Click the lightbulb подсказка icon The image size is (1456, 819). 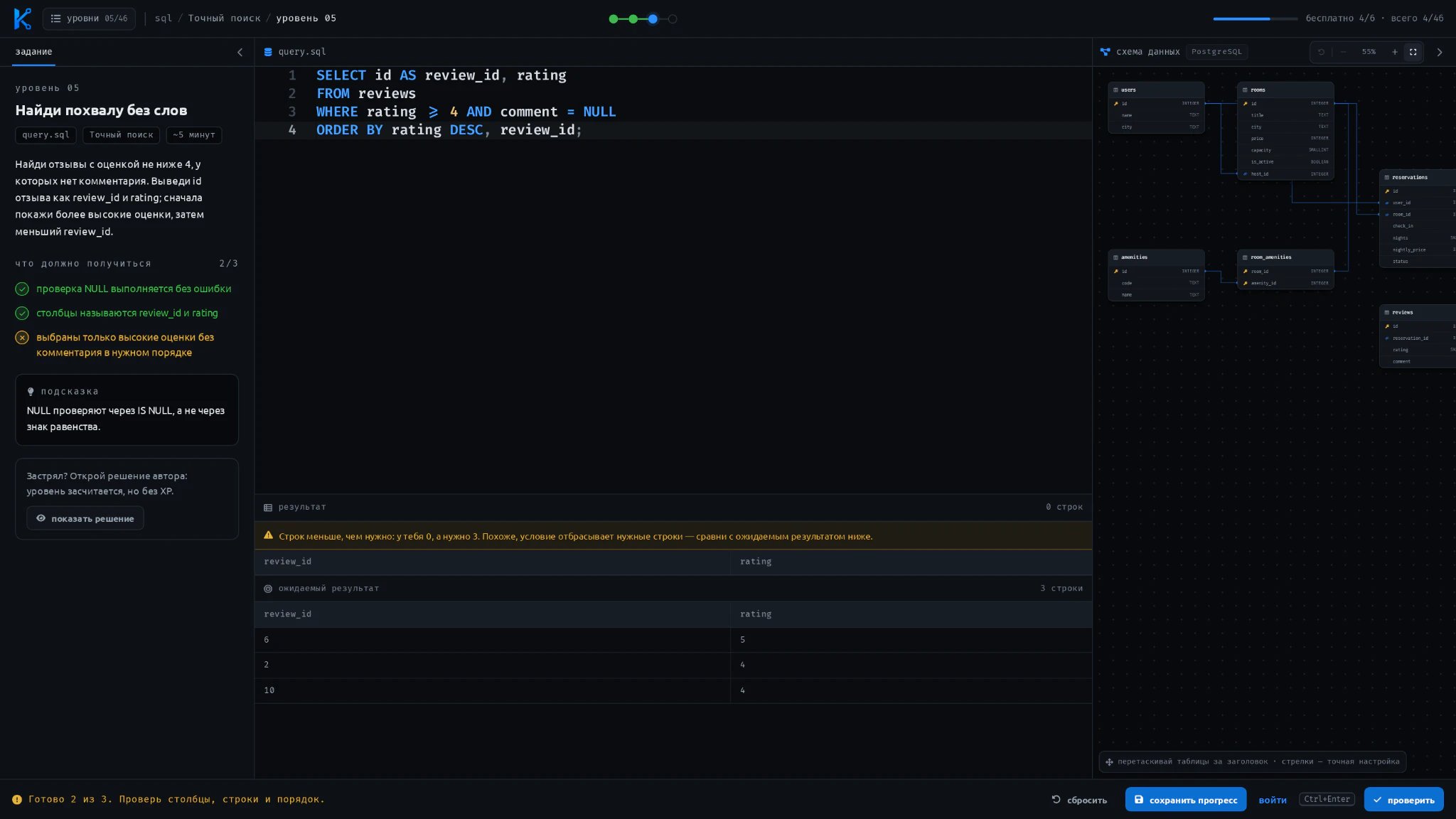31,392
